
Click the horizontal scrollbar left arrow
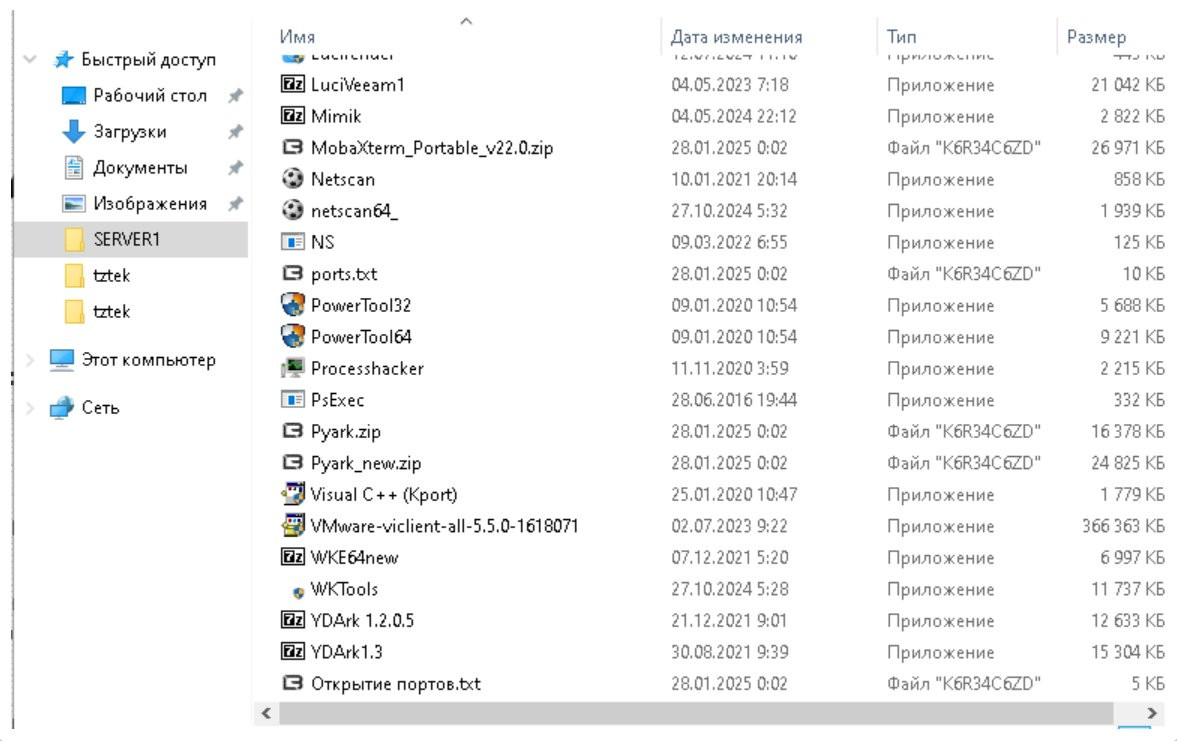pyautogui.click(x=266, y=713)
